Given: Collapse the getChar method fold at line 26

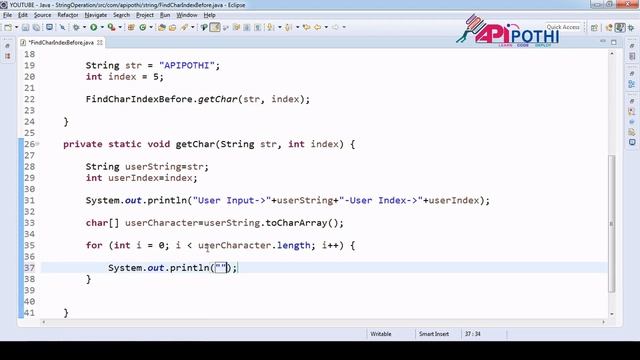Looking at the screenshot, I should pyautogui.click(x=38, y=144).
